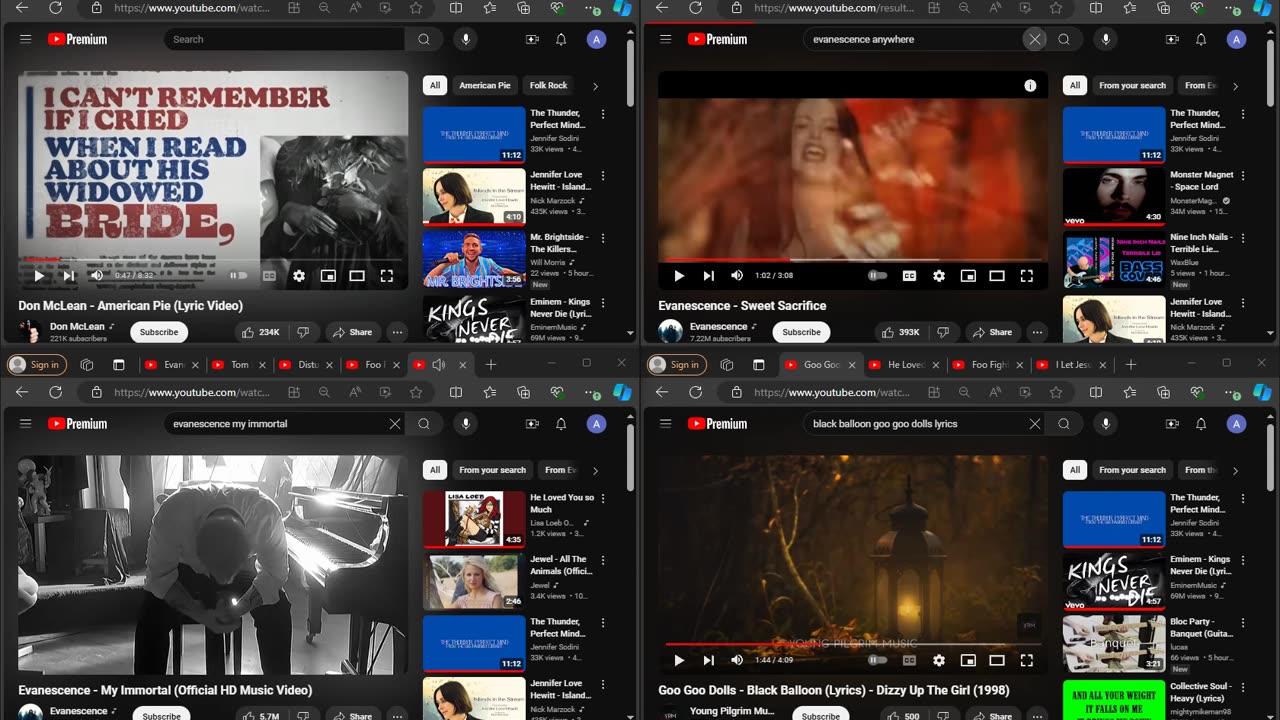This screenshot has height=720, width=1280.
Task: Click voice search microphone in American Pie window
Action: [465, 39]
